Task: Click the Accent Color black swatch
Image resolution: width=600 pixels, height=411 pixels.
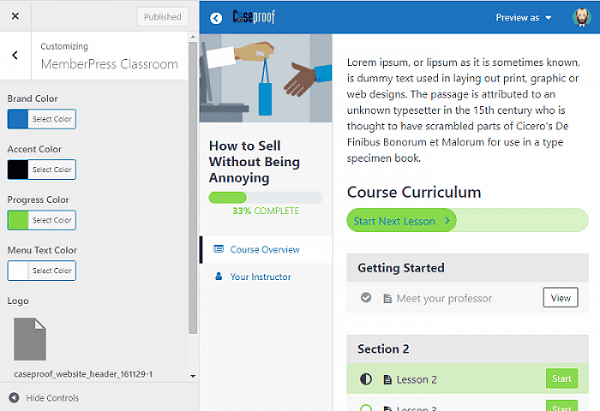Action: click(18, 170)
